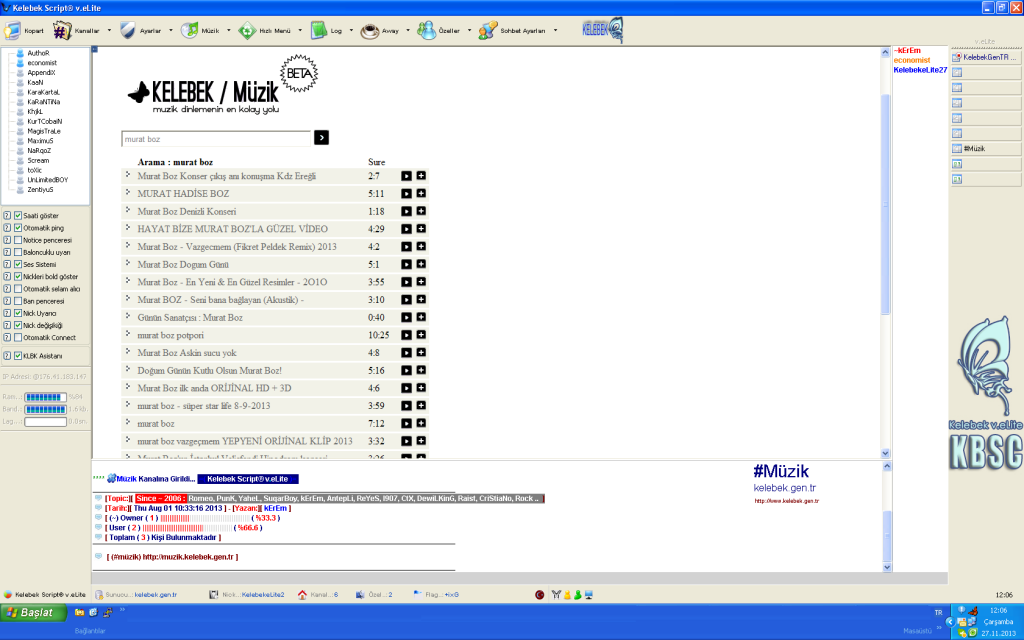Add 'Murat Boz Denizli Konseri' to playlist
This screenshot has width=1024, height=640.
421,211
